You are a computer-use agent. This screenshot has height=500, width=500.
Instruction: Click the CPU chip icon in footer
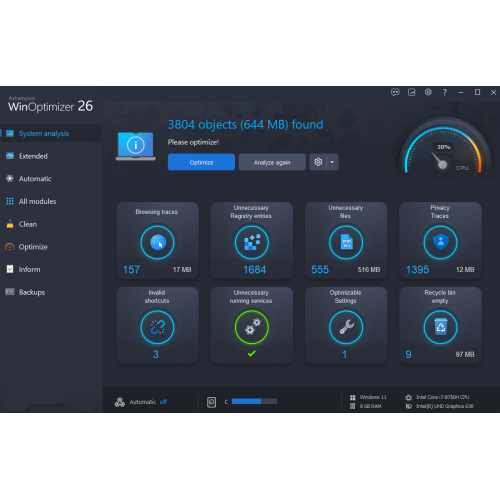point(408,397)
